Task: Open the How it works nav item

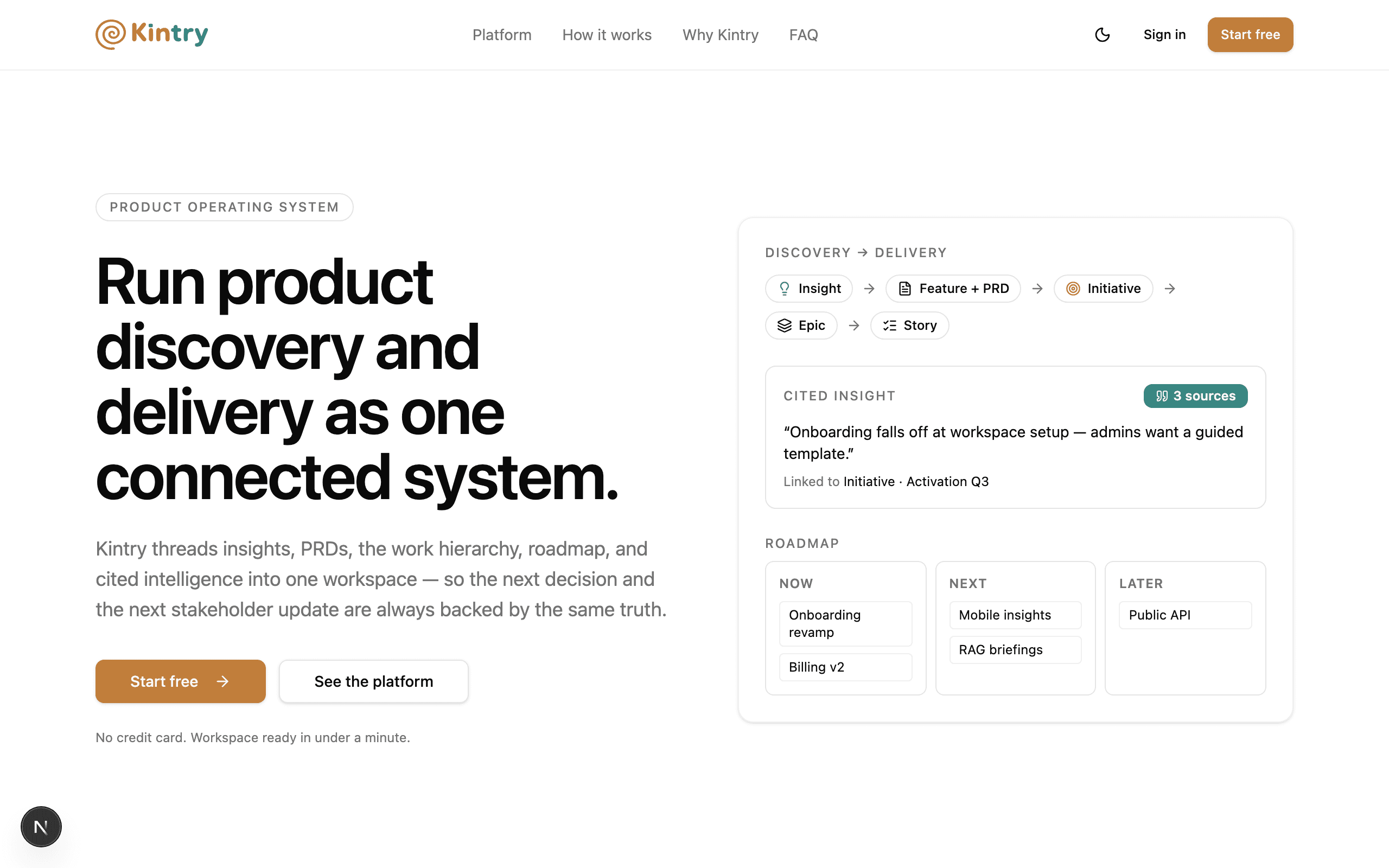Action: click(x=607, y=34)
